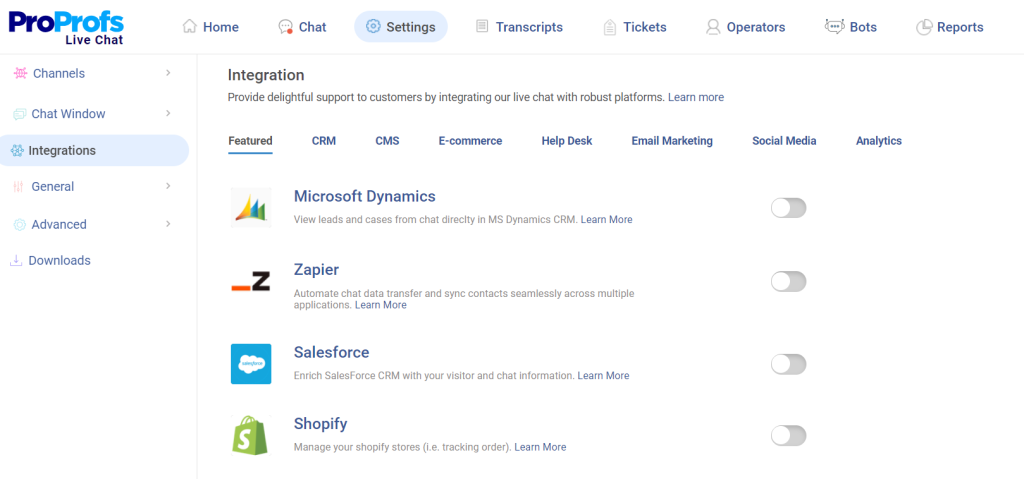The height and width of the screenshot is (479, 1024).
Task: Open Zapier Learn More link
Action: (x=381, y=305)
